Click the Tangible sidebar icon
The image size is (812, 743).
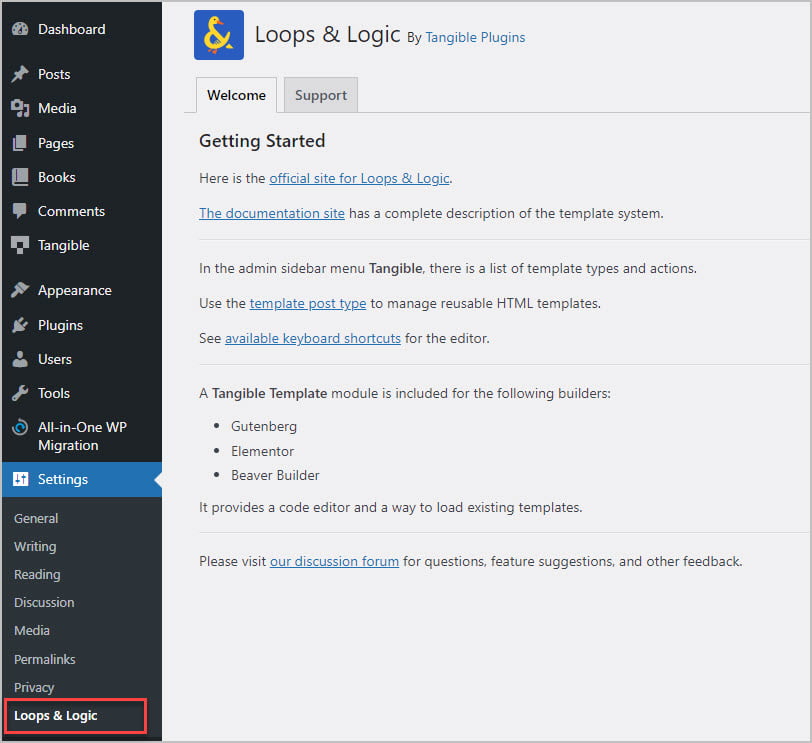(x=22, y=245)
